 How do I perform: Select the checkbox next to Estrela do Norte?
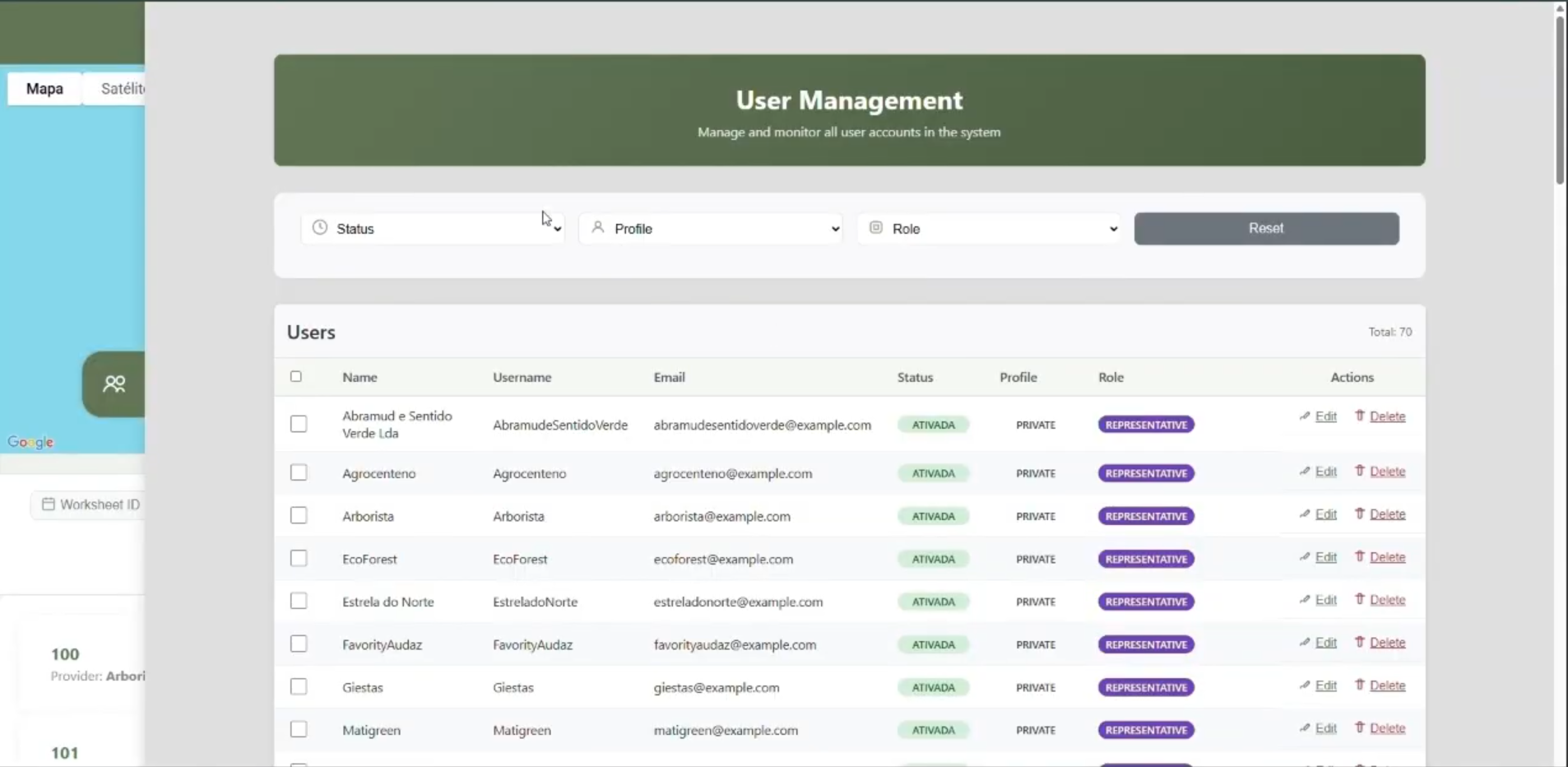tap(298, 600)
